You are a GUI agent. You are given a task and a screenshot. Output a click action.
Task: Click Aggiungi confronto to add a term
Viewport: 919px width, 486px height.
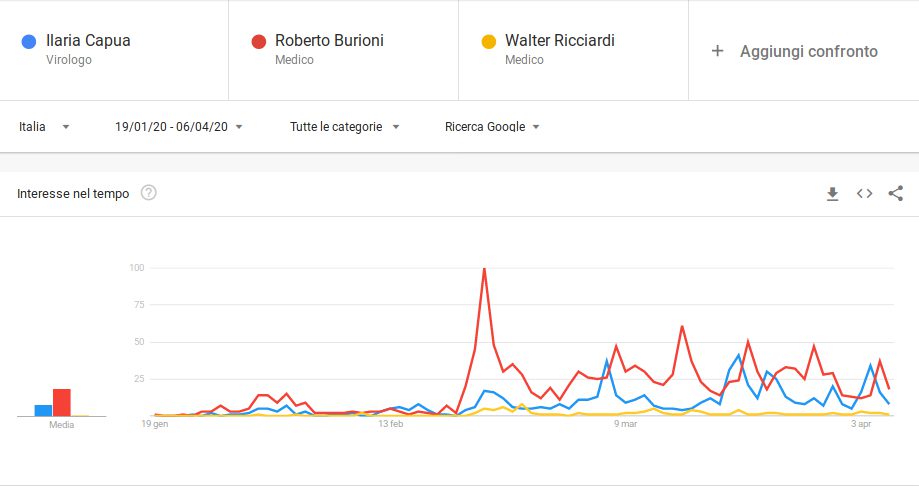click(808, 51)
